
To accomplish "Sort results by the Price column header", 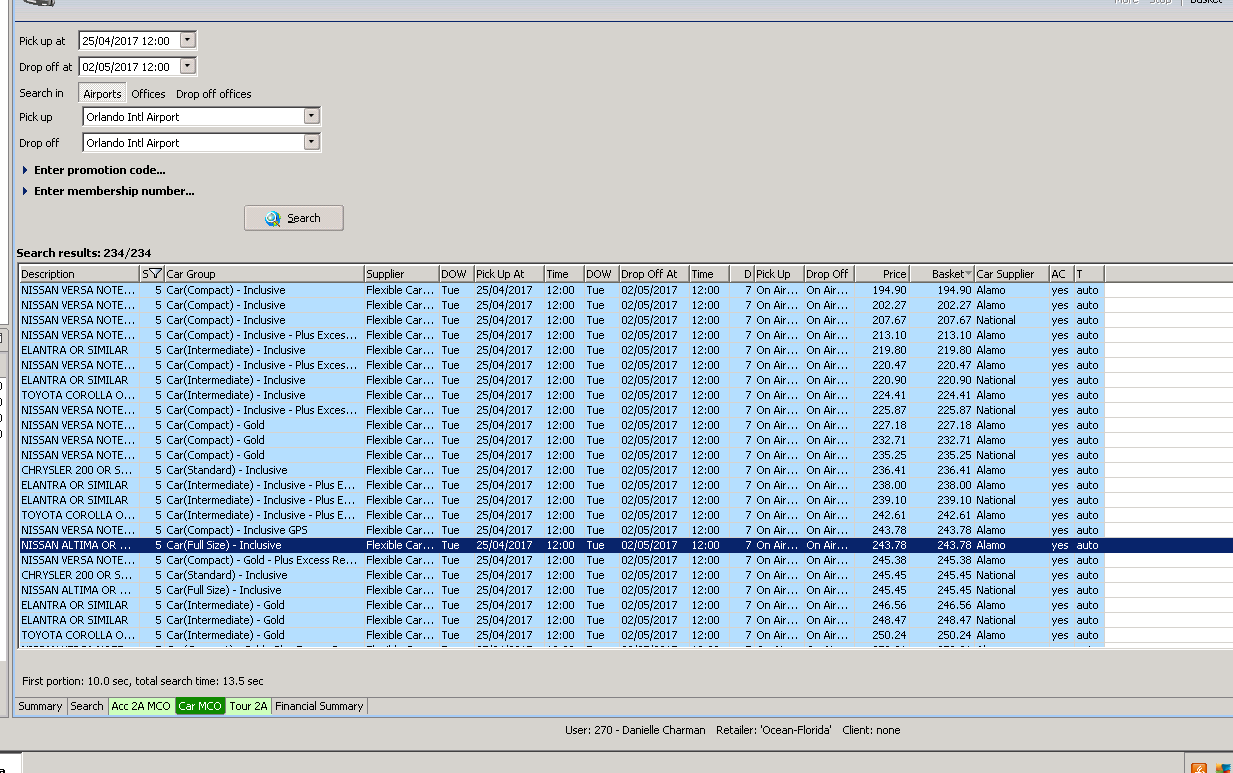I will tap(894, 274).
